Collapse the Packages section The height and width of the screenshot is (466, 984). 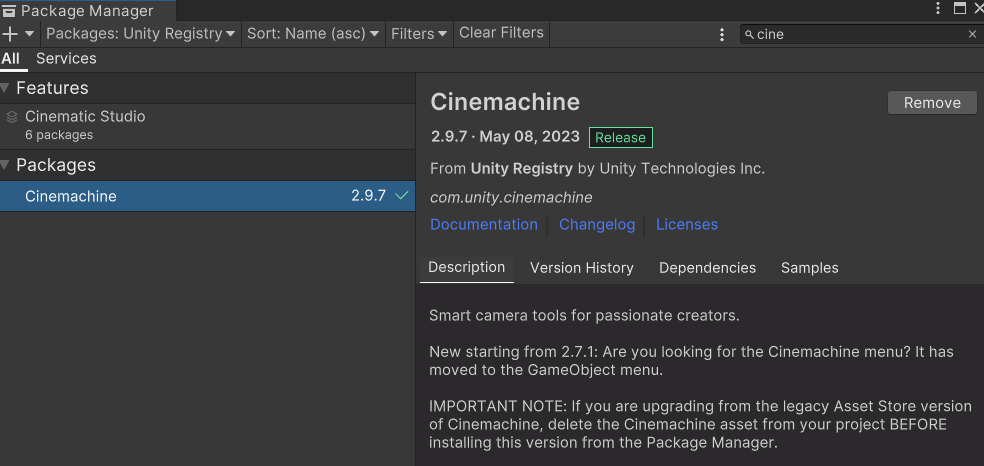6,165
